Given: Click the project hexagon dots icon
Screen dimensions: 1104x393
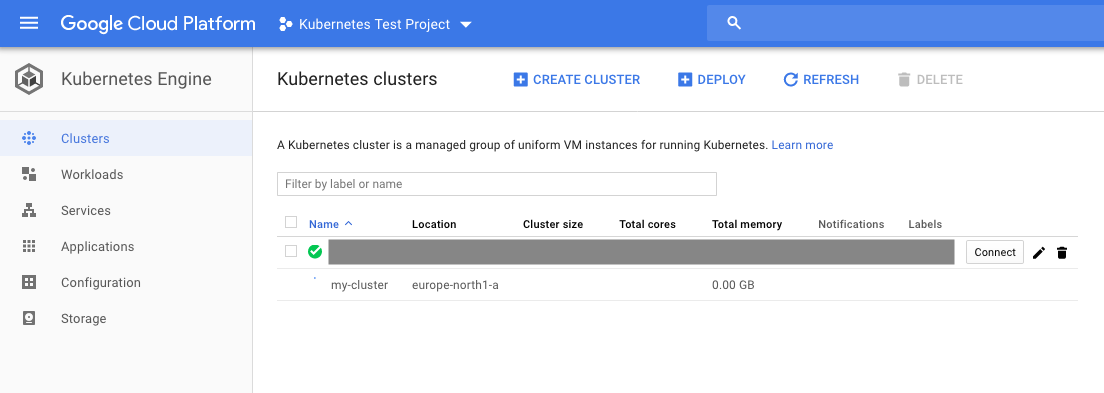Looking at the screenshot, I should 285,25.
